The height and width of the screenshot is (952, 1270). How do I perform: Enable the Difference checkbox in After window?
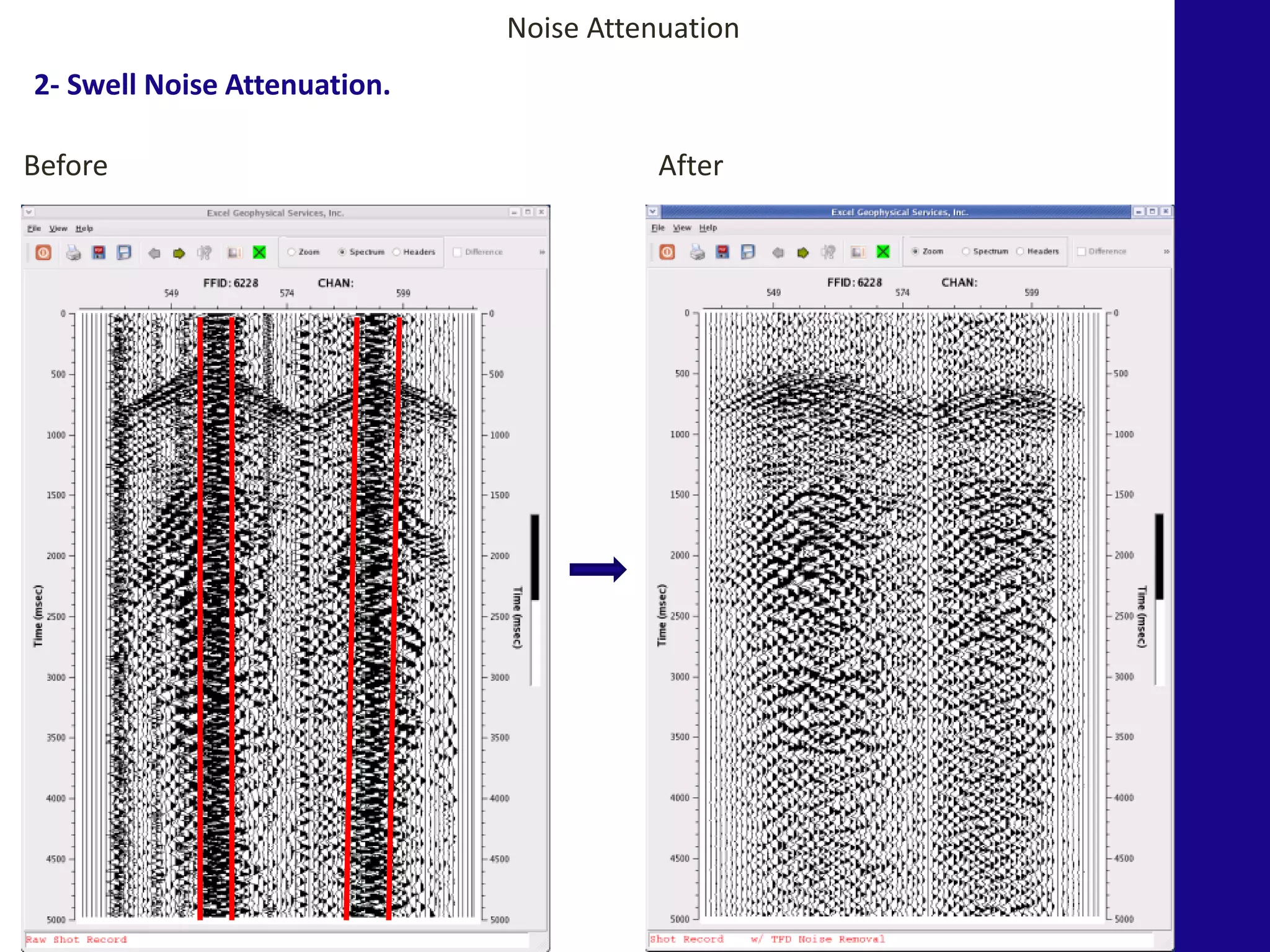[x=1081, y=251]
